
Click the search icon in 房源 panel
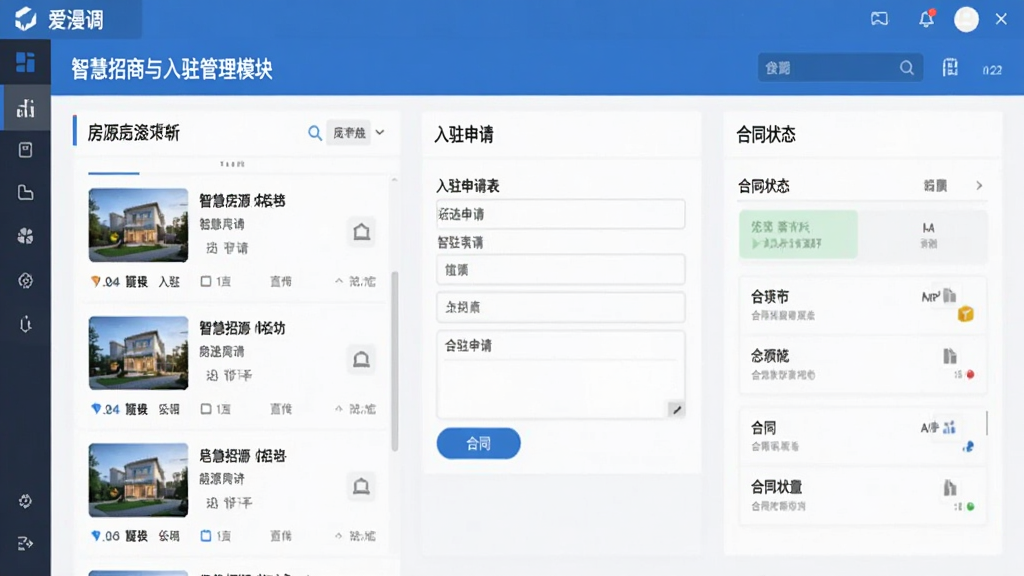(315, 133)
